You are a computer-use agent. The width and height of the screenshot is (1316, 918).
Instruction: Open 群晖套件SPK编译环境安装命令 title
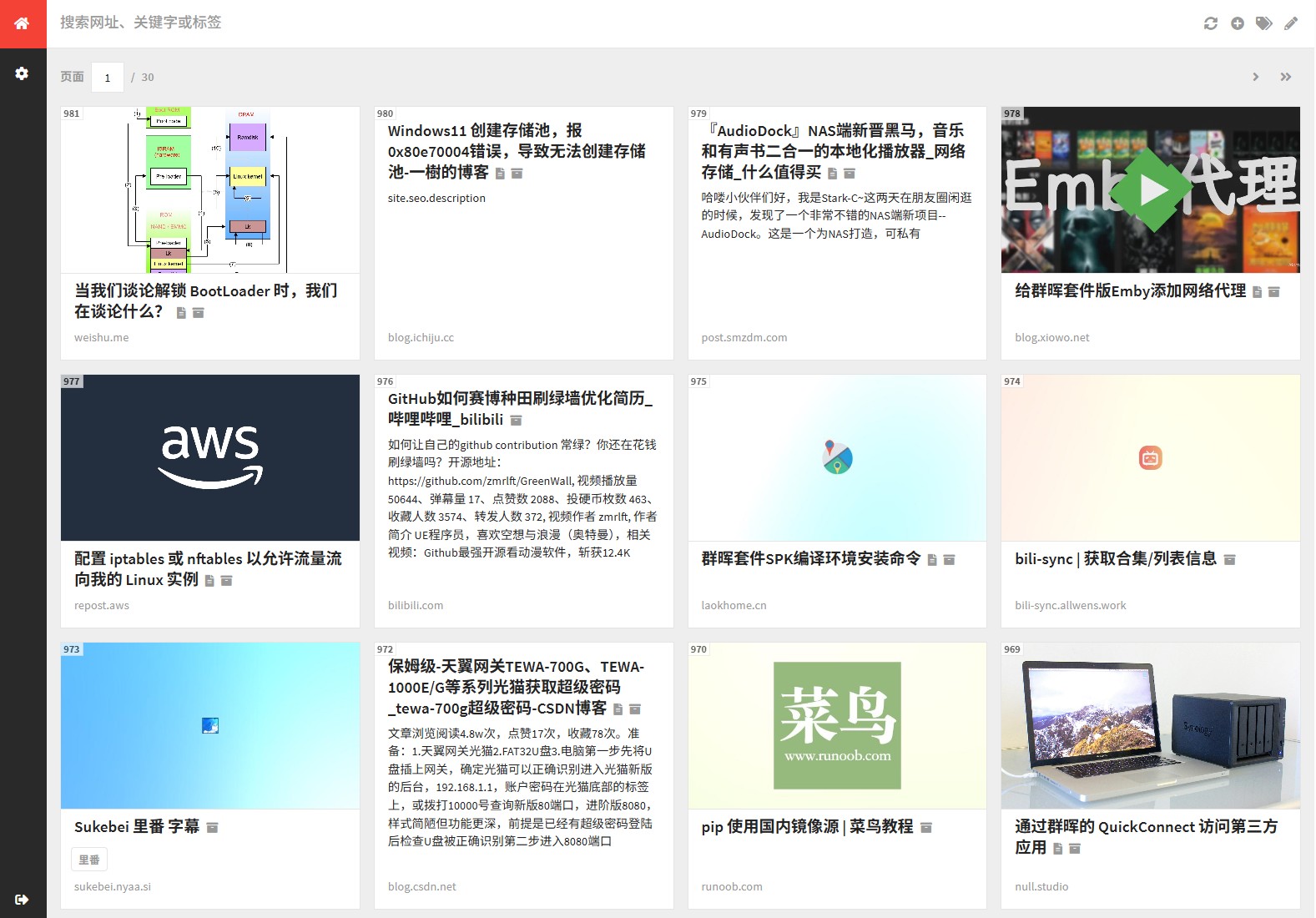coord(811,558)
